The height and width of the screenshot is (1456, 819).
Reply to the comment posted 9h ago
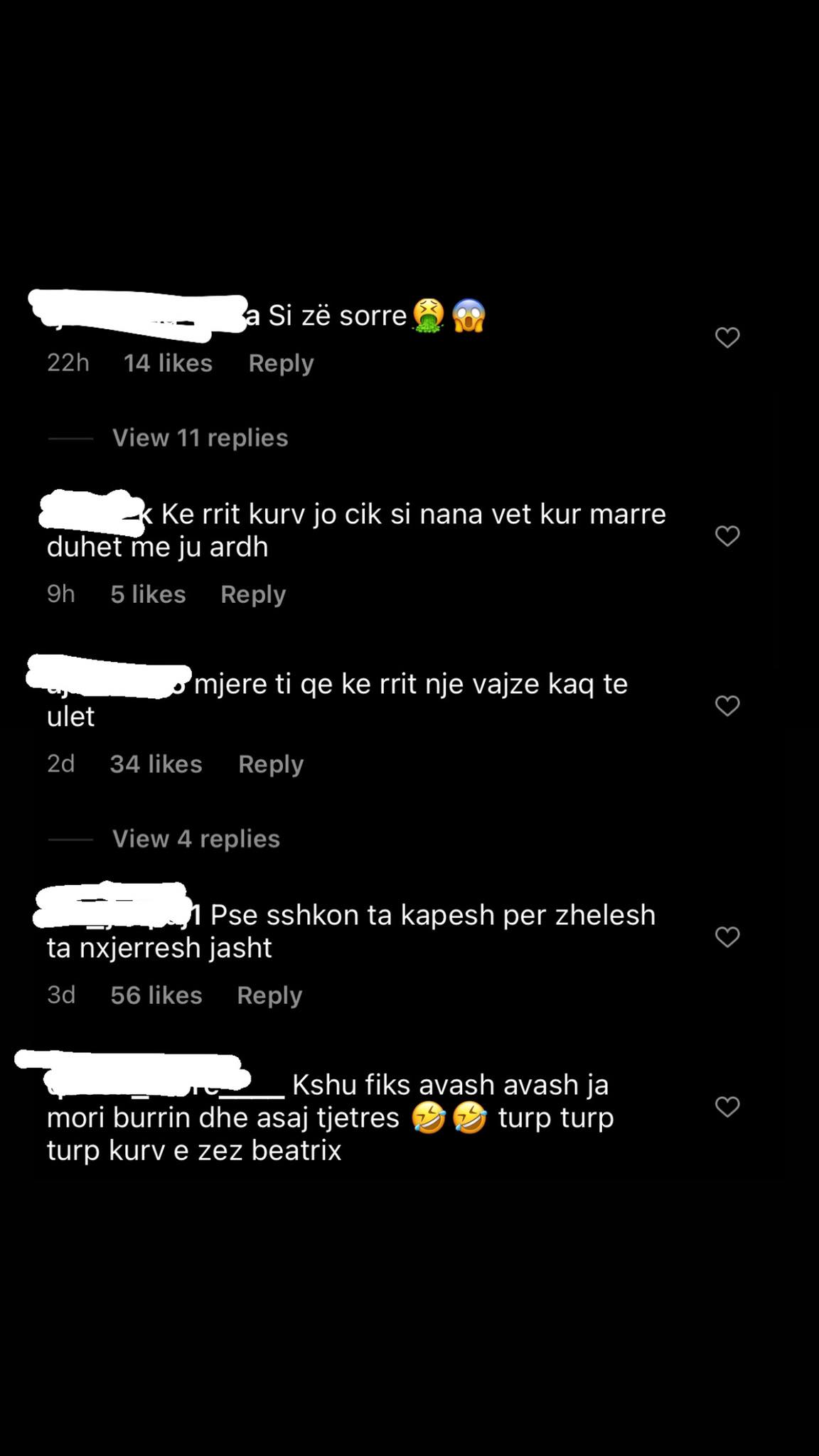[253, 594]
